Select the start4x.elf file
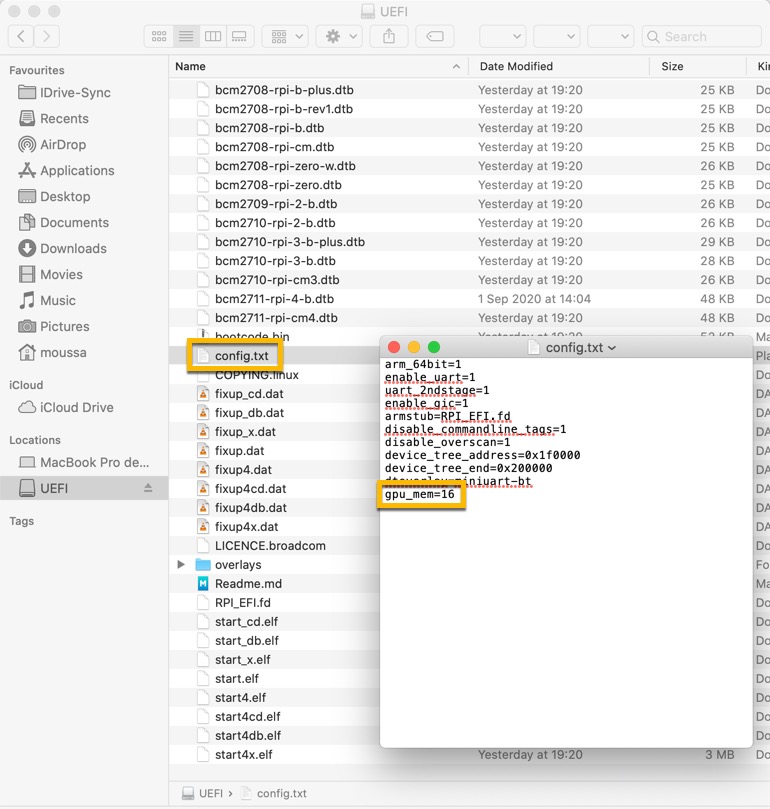 [244, 754]
